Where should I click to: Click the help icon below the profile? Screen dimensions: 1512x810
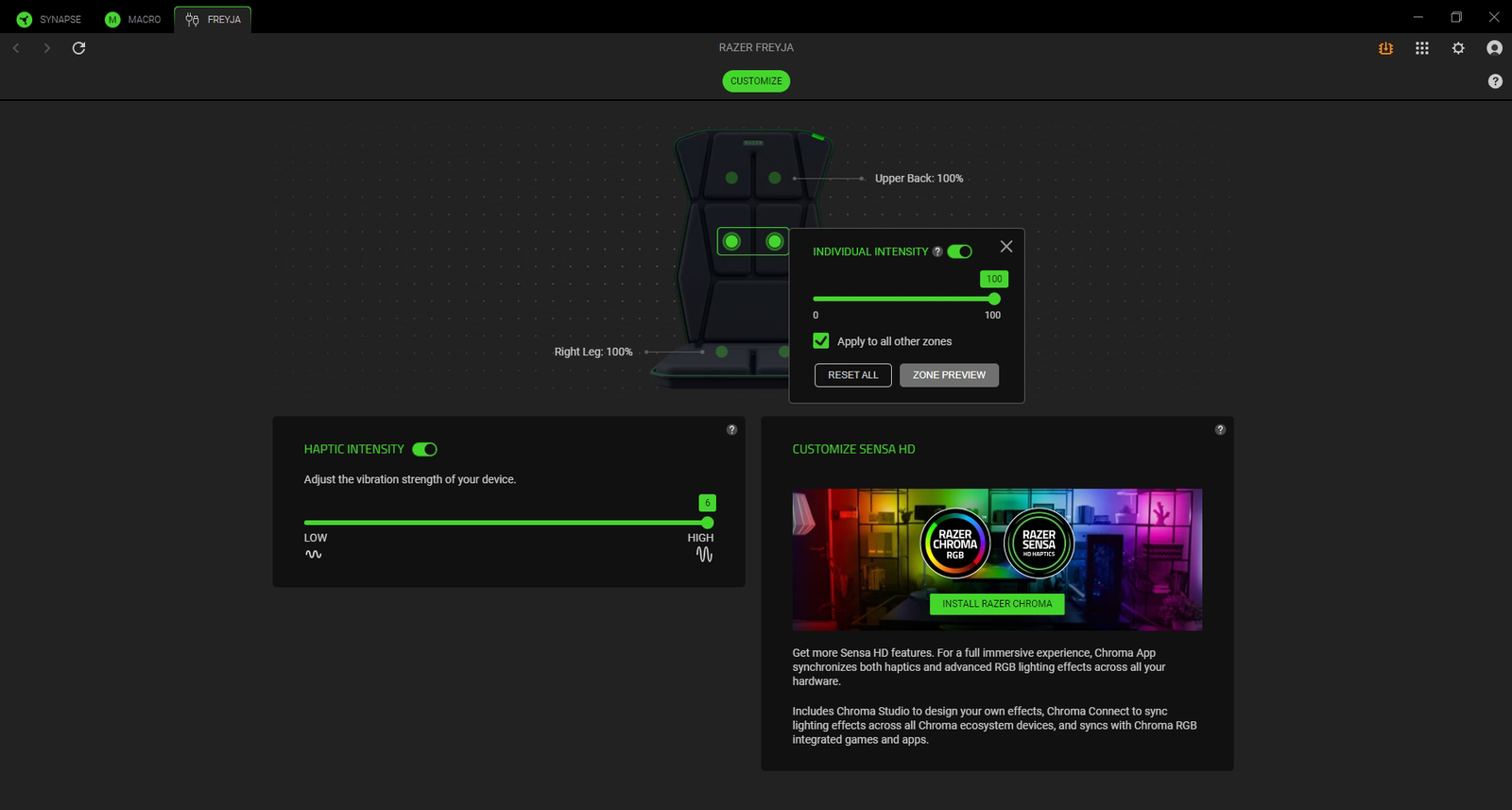click(x=1495, y=81)
